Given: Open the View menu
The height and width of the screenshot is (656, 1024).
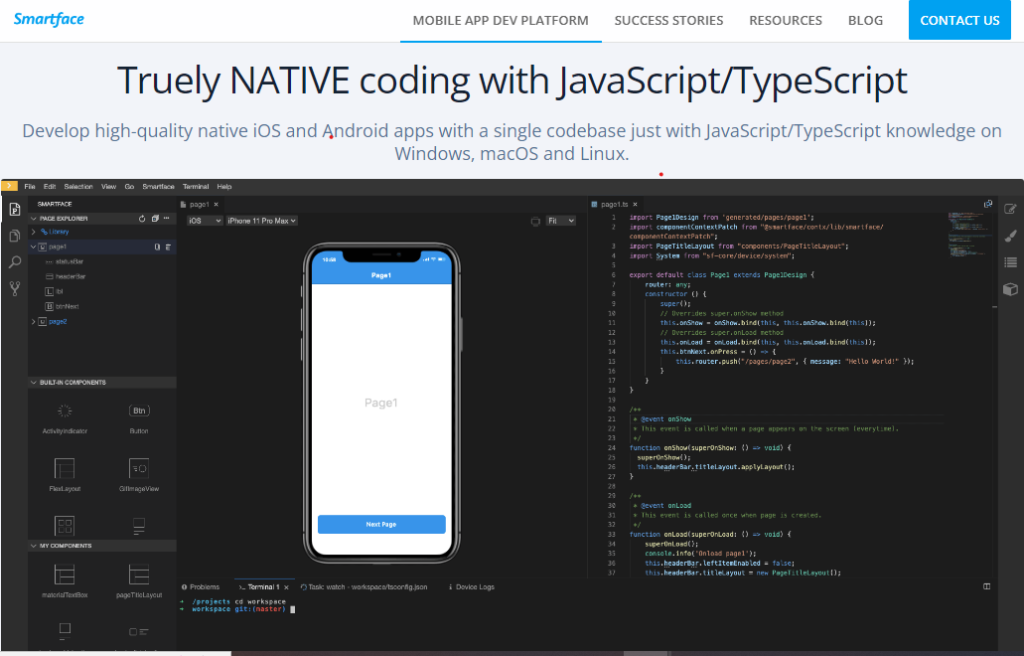Looking at the screenshot, I should [x=108, y=187].
